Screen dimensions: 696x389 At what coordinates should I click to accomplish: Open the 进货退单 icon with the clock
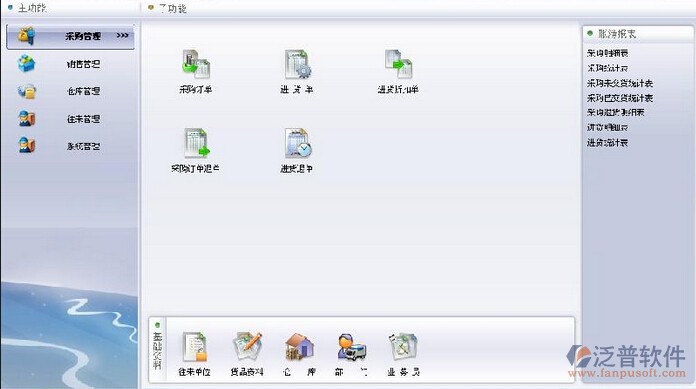297,143
